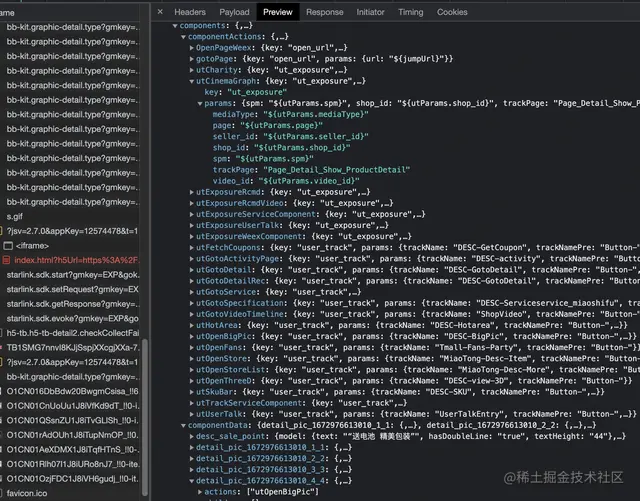Open the Cookies tab
The width and height of the screenshot is (640, 501).
[452, 12]
